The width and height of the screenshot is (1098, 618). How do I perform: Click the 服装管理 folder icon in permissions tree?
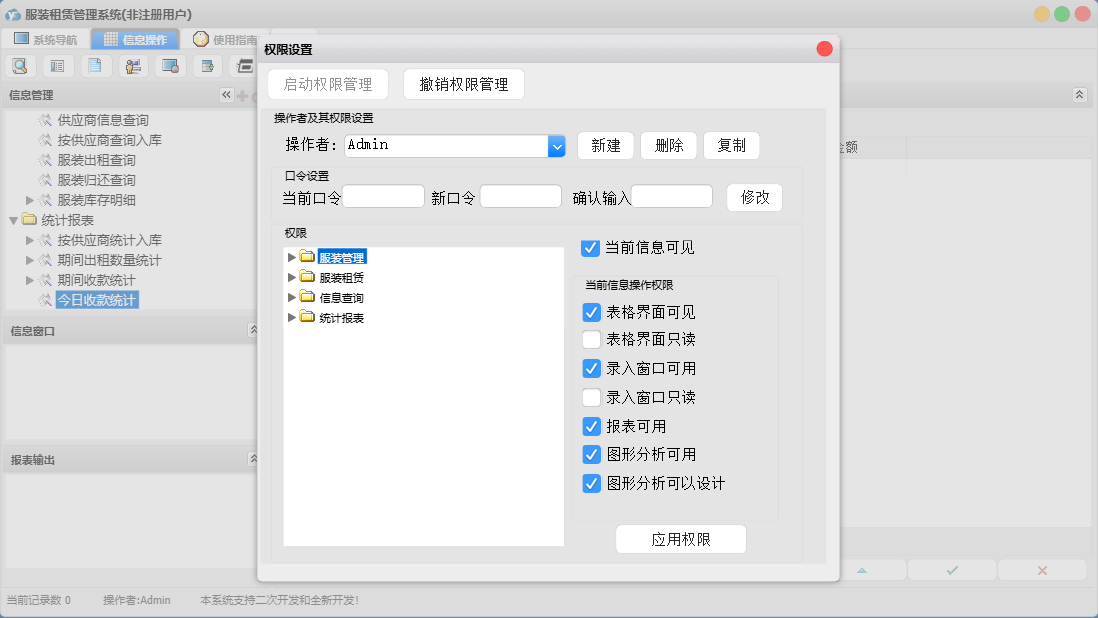tap(307, 257)
